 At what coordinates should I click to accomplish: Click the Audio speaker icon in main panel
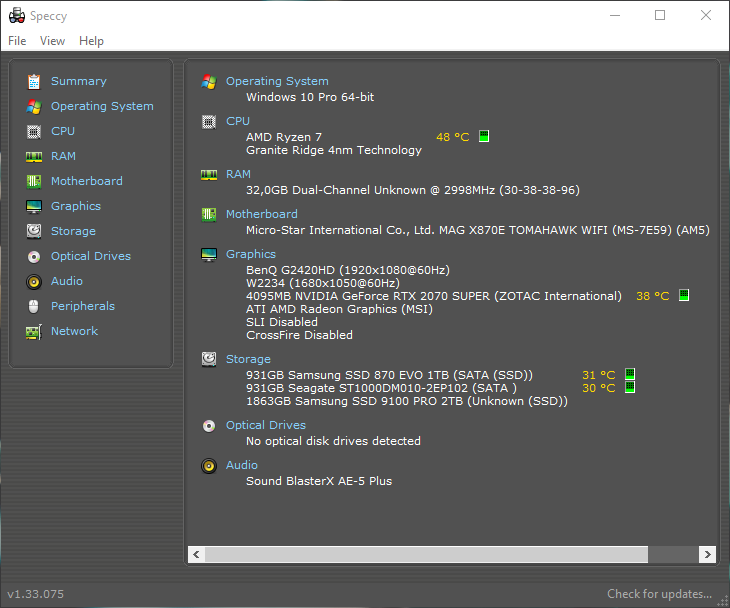(x=209, y=466)
